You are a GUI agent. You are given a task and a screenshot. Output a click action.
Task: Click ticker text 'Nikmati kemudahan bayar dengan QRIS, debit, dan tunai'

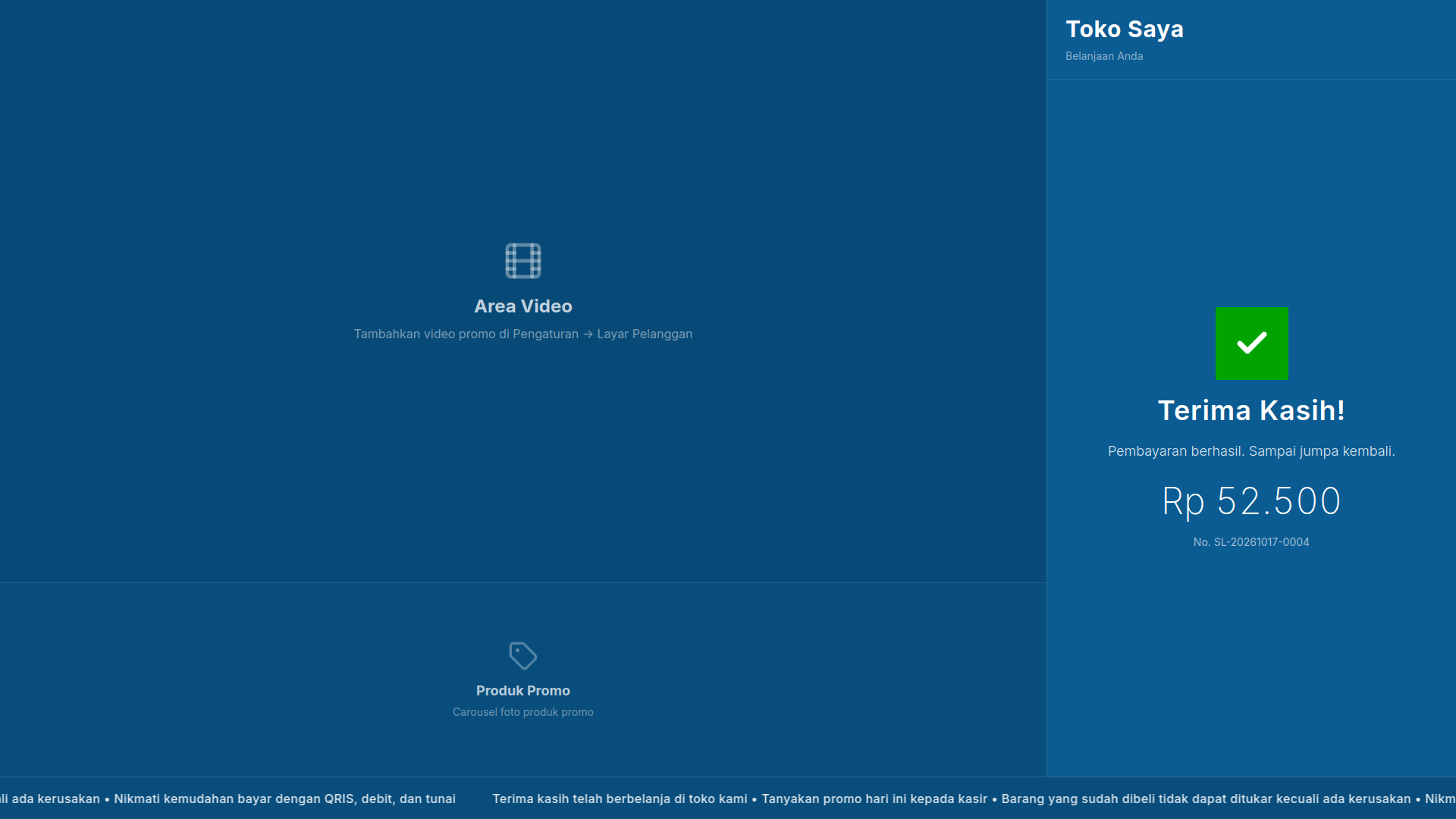point(284,799)
